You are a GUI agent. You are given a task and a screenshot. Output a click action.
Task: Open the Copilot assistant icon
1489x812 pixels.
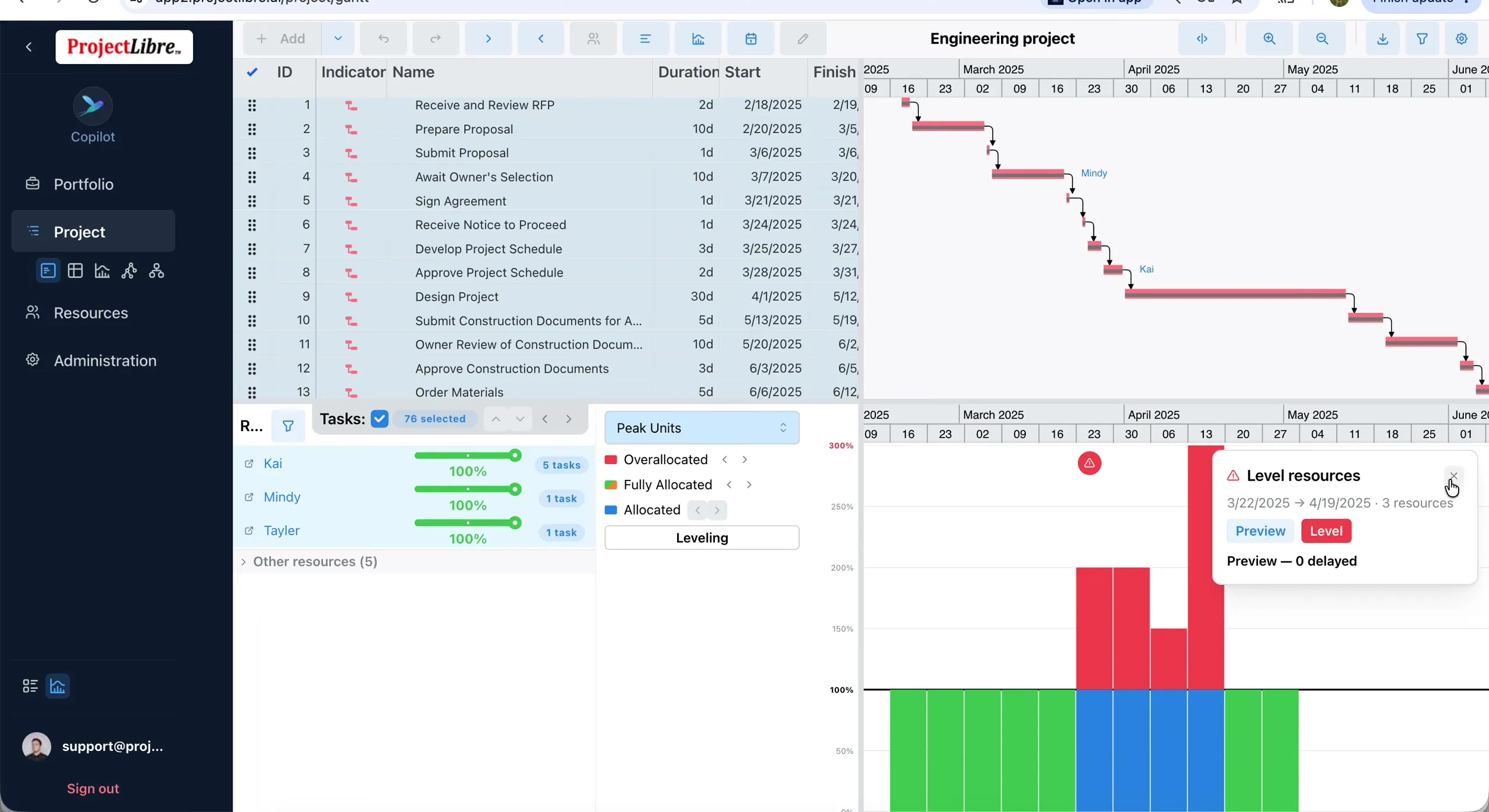tap(92, 106)
